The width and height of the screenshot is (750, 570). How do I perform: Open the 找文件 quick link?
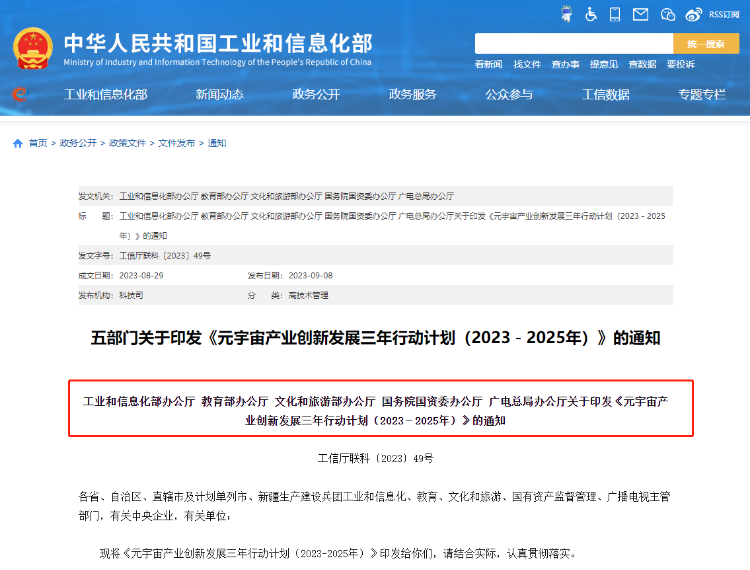pos(527,64)
